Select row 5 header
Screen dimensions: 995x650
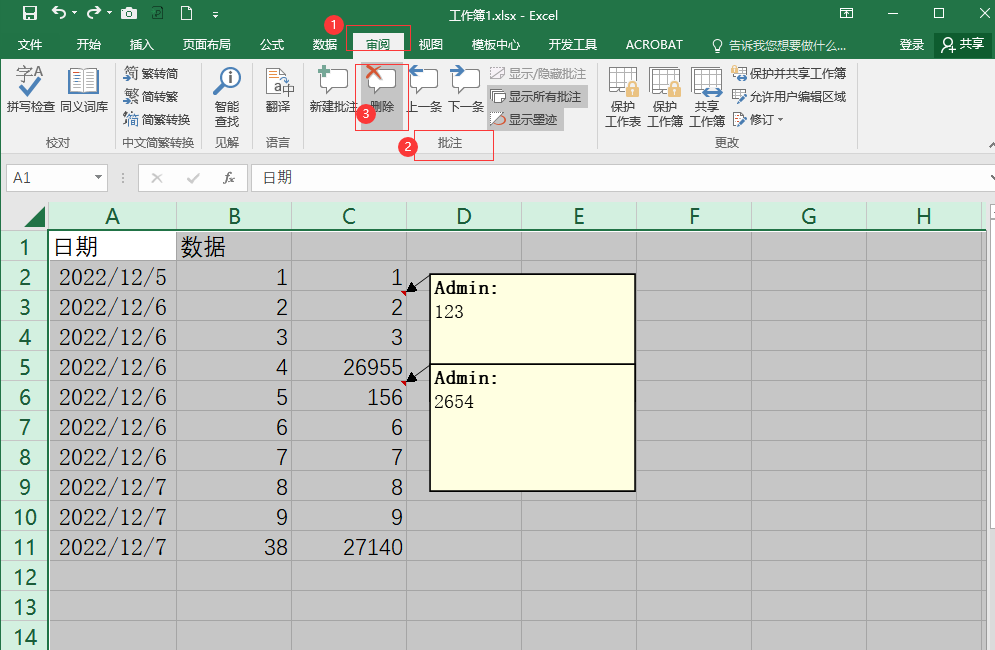click(x=25, y=367)
